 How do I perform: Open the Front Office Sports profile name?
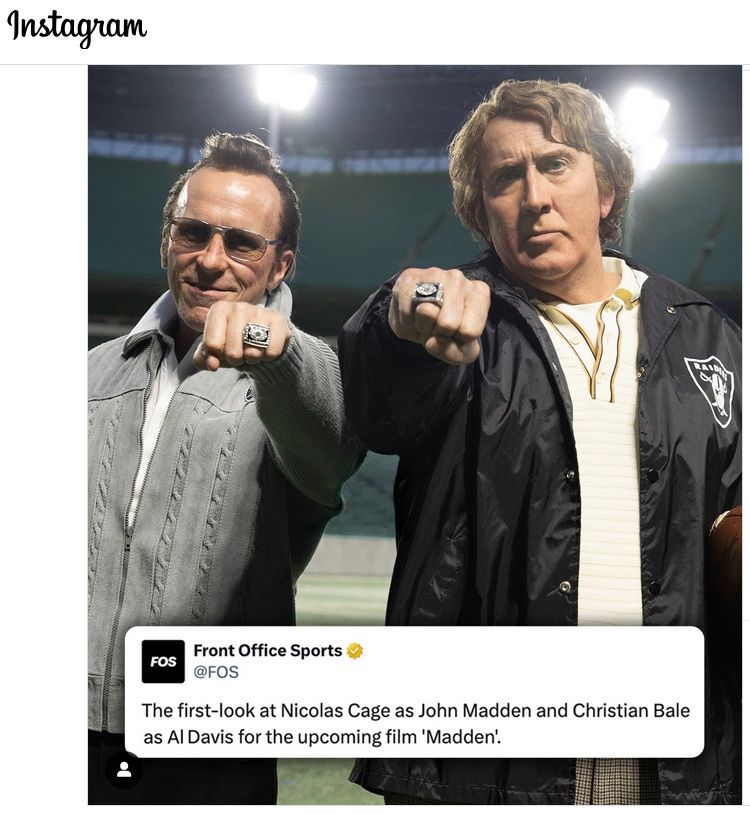(x=268, y=651)
